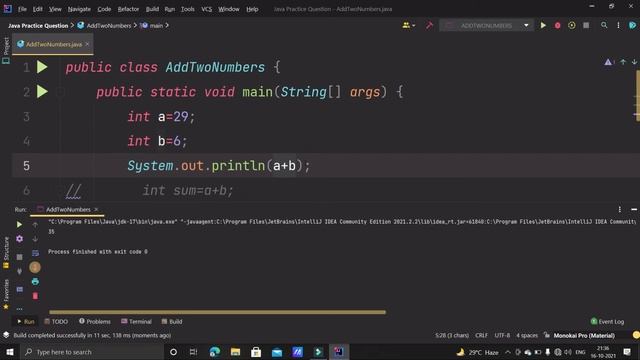Open Tools menu
Screen dimensions: 640x360
[187, 9]
